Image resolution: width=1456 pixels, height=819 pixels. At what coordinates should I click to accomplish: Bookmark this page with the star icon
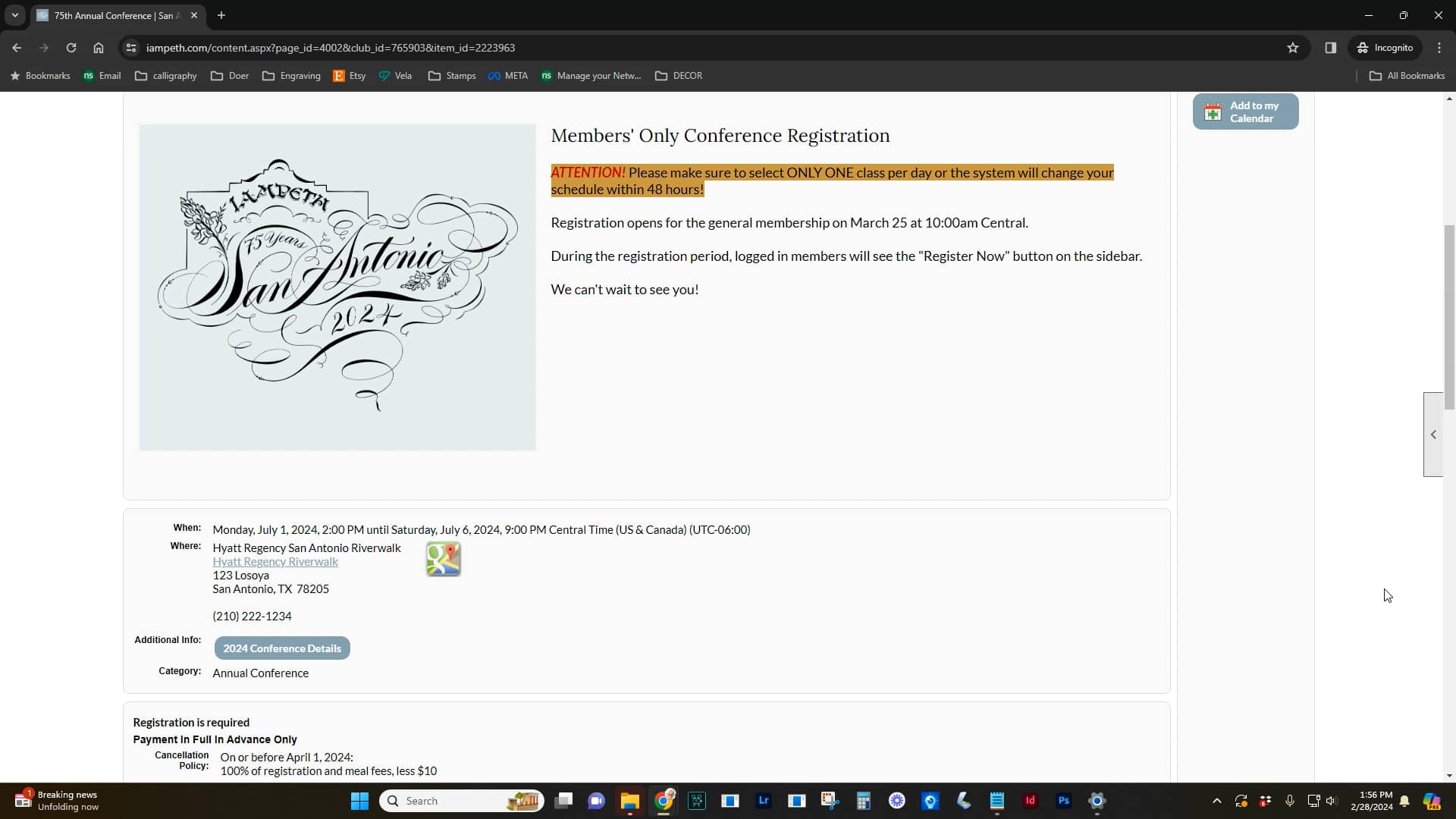1293,47
